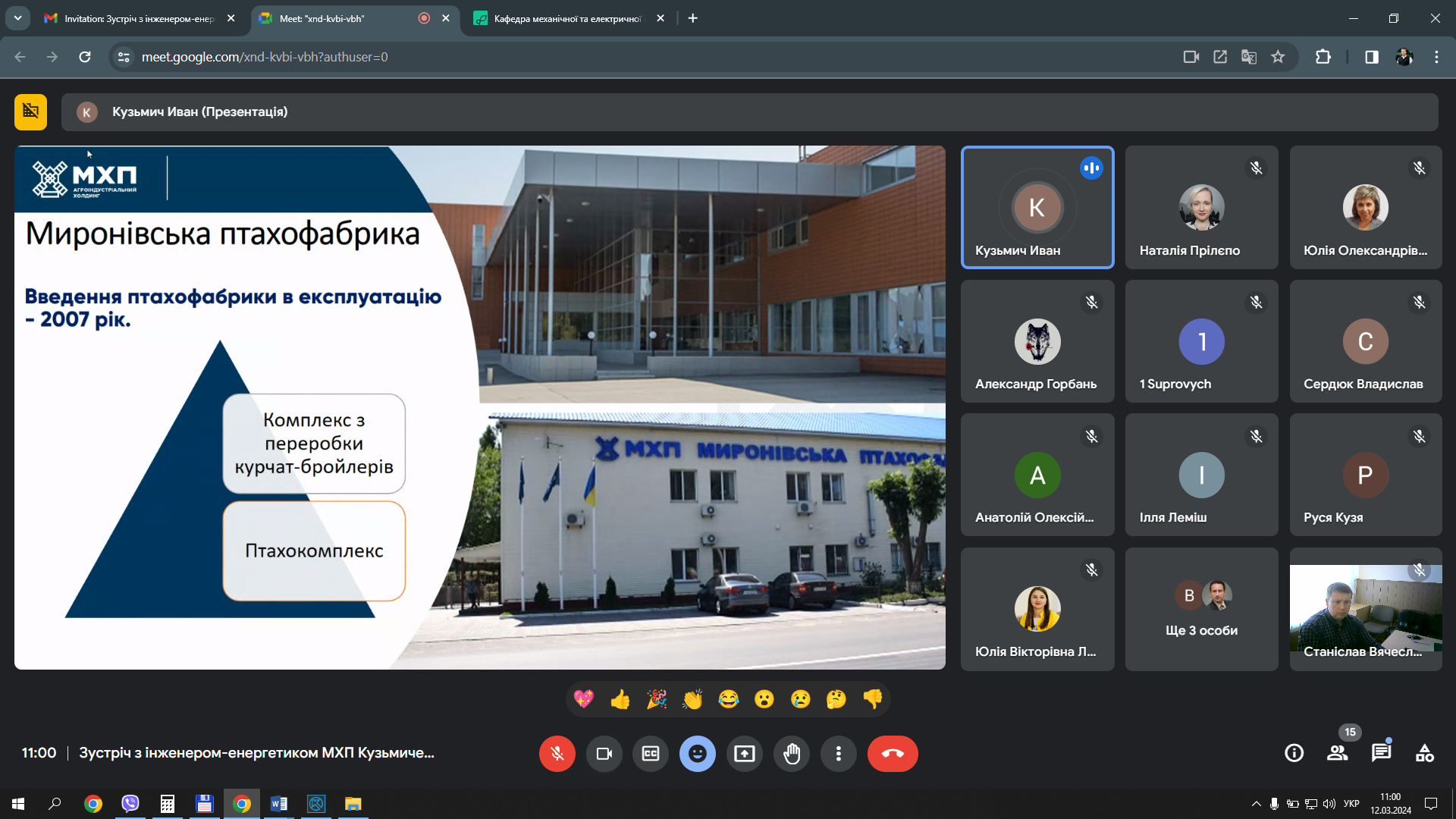The height and width of the screenshot is (819, 1456).
Task: Close the Gmail Invitation tab
Action: pos(231,18)
